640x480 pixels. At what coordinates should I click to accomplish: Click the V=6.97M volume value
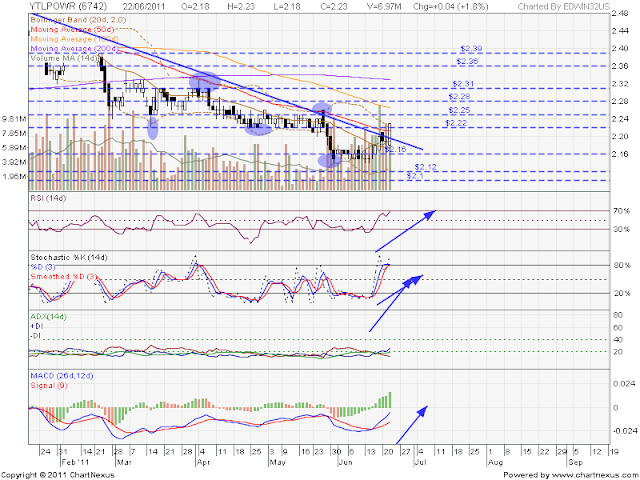382,6
